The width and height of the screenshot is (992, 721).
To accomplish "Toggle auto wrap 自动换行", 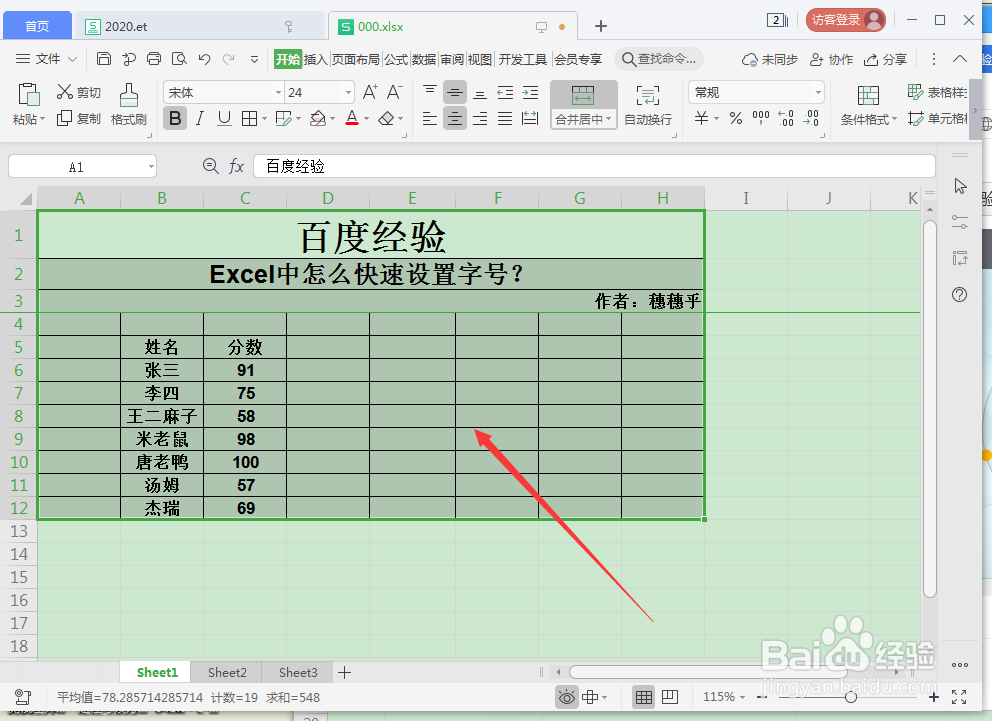I will coord(648,105).
